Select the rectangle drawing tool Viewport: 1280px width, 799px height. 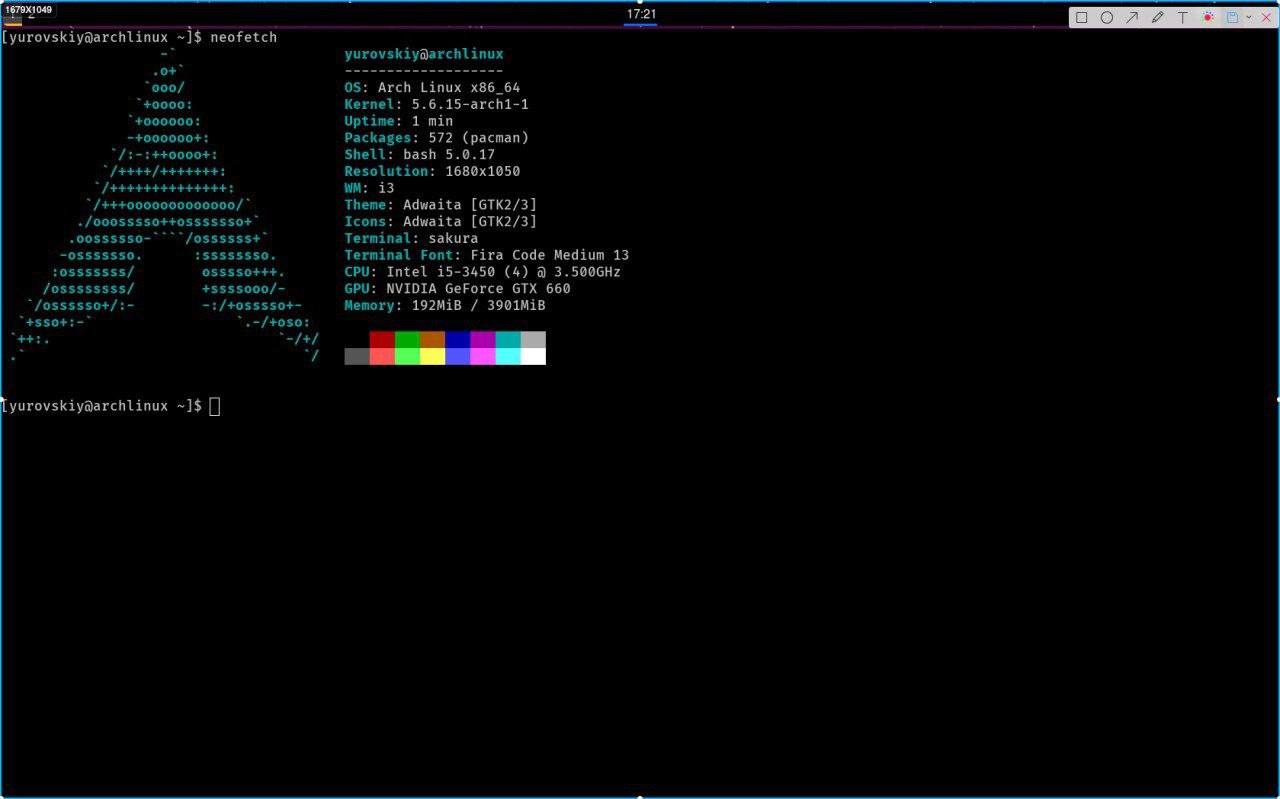point(1081,17)
